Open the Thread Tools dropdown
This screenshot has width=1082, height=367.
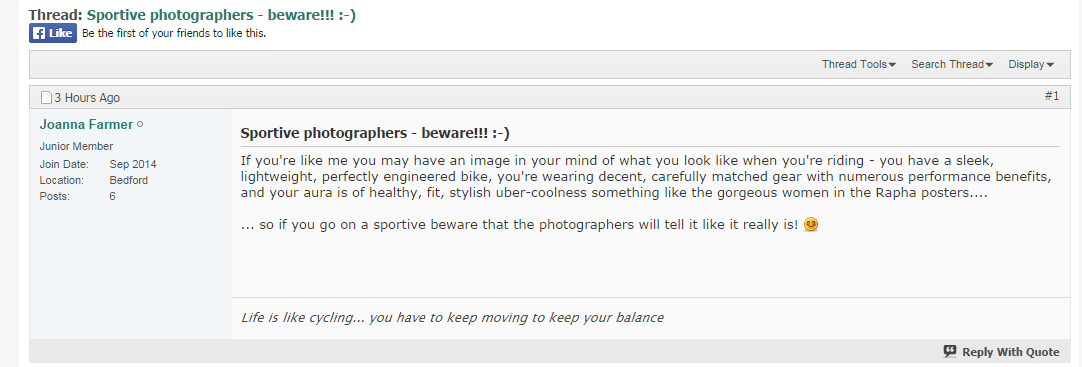click(858, 64)
